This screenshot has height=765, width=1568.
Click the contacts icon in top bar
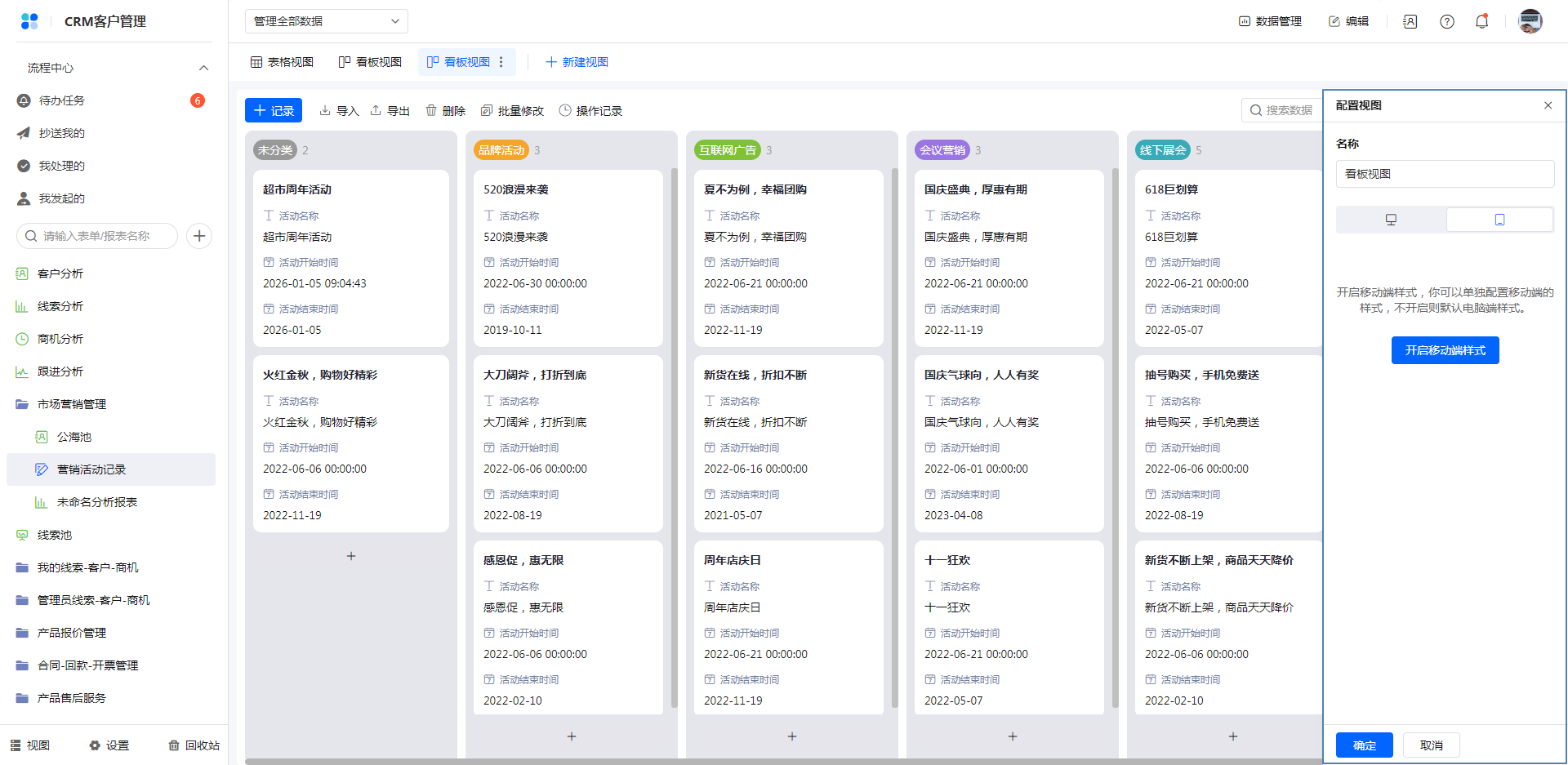1410,21
